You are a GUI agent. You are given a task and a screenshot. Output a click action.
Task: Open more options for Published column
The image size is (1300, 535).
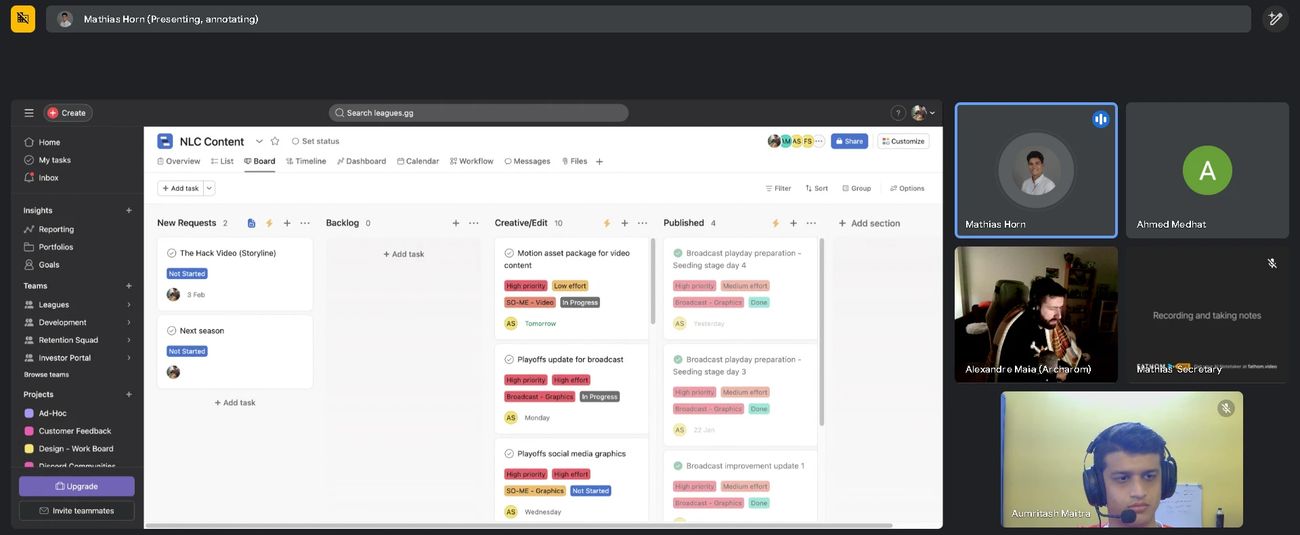[811, 223]
